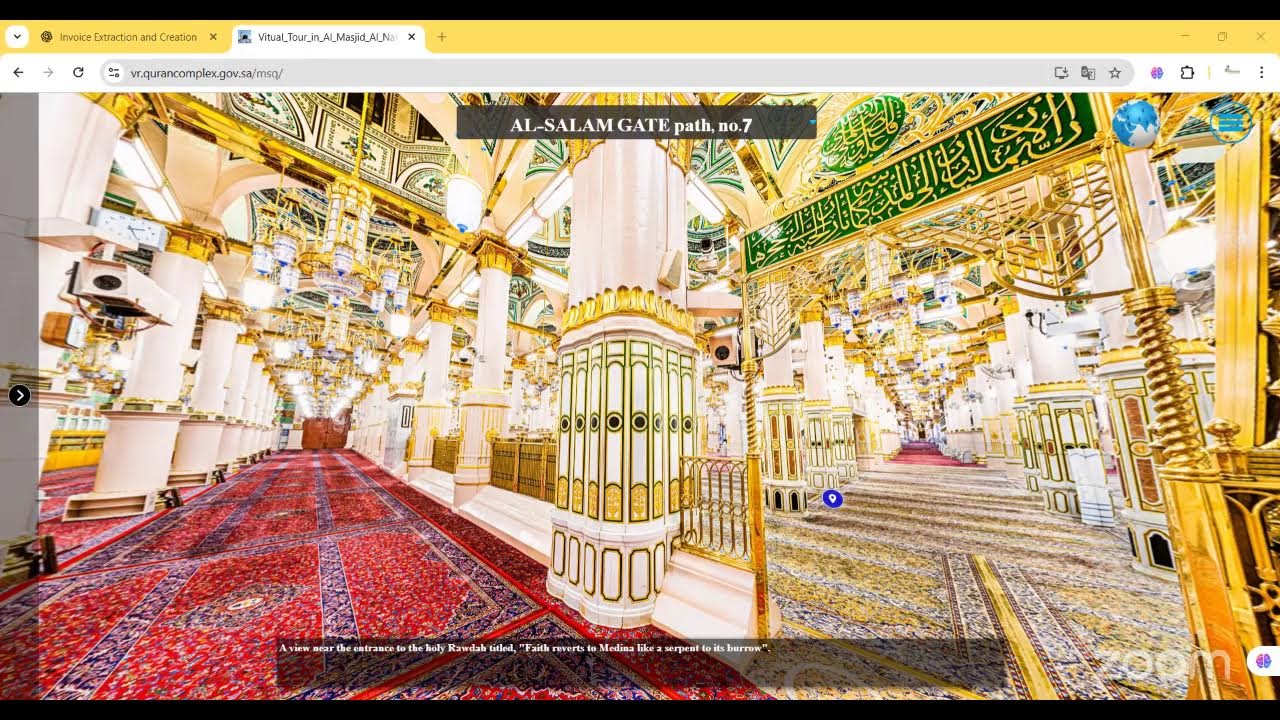Image resolution: width=1280 pixels, height=720 pixels.
Task: Click the translate page icon
Action: (x=1088, y=73)
